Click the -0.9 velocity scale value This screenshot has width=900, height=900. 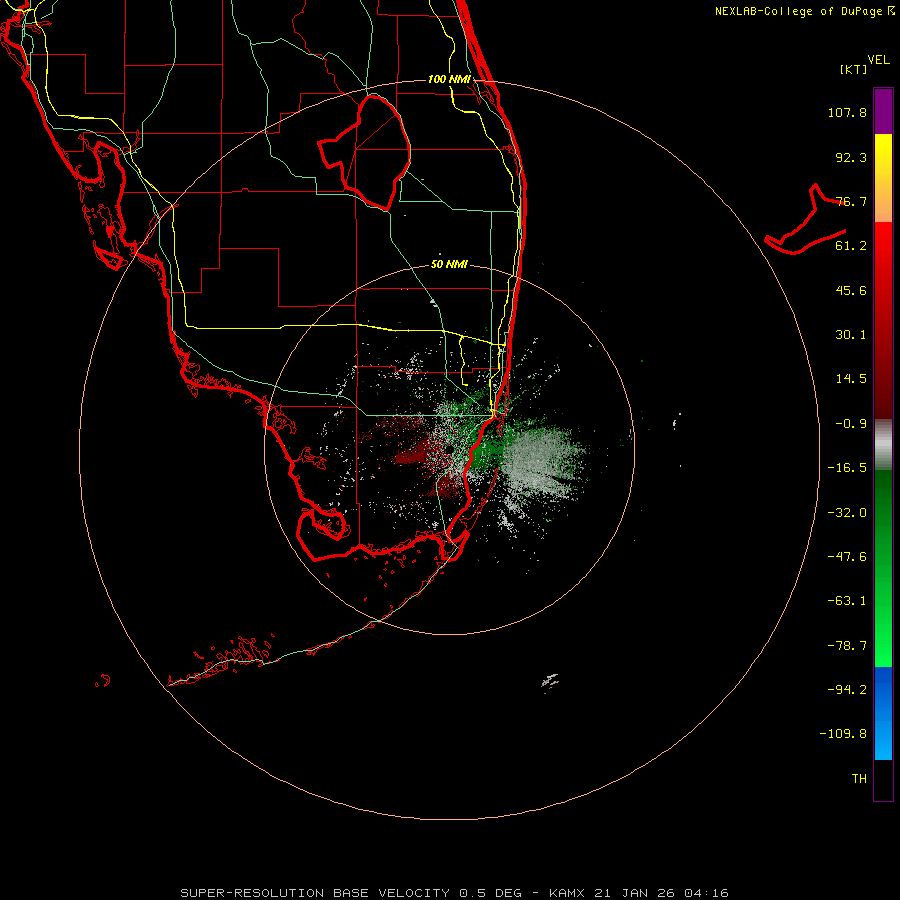[851, 424]
